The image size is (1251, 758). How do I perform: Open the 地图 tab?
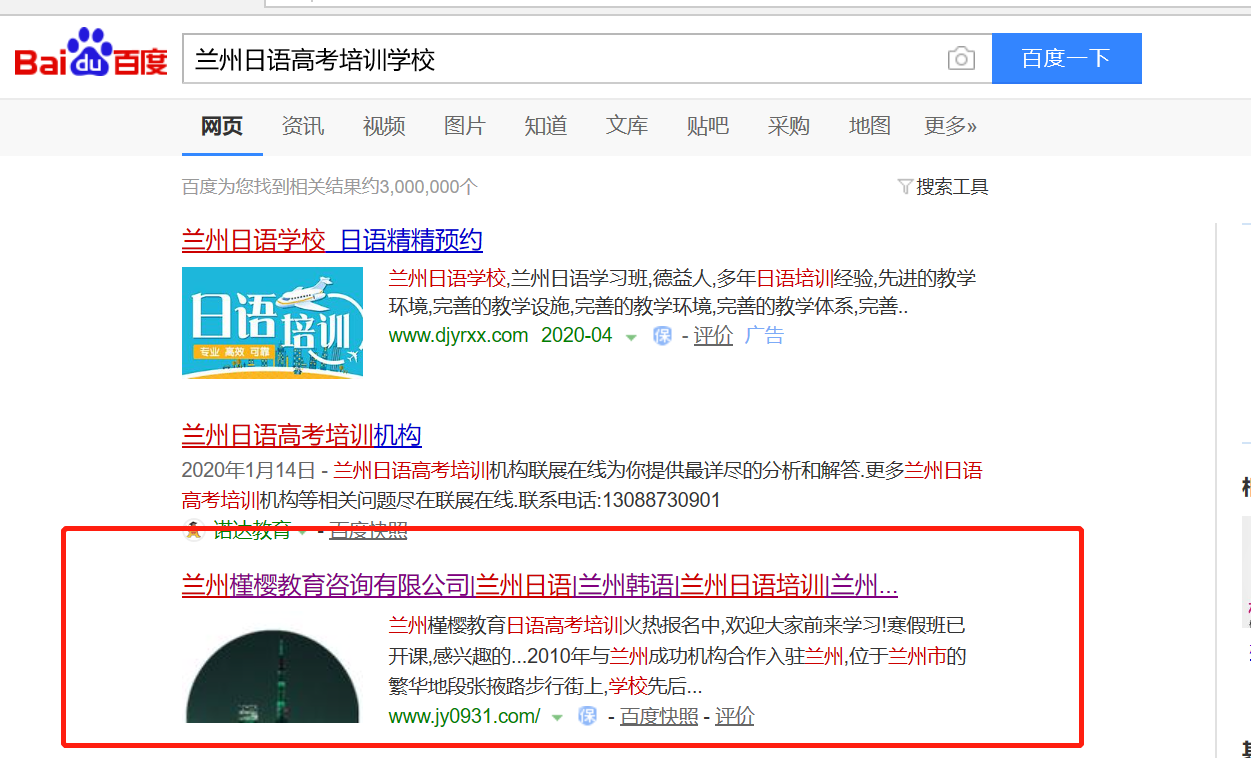click(870, 126)
